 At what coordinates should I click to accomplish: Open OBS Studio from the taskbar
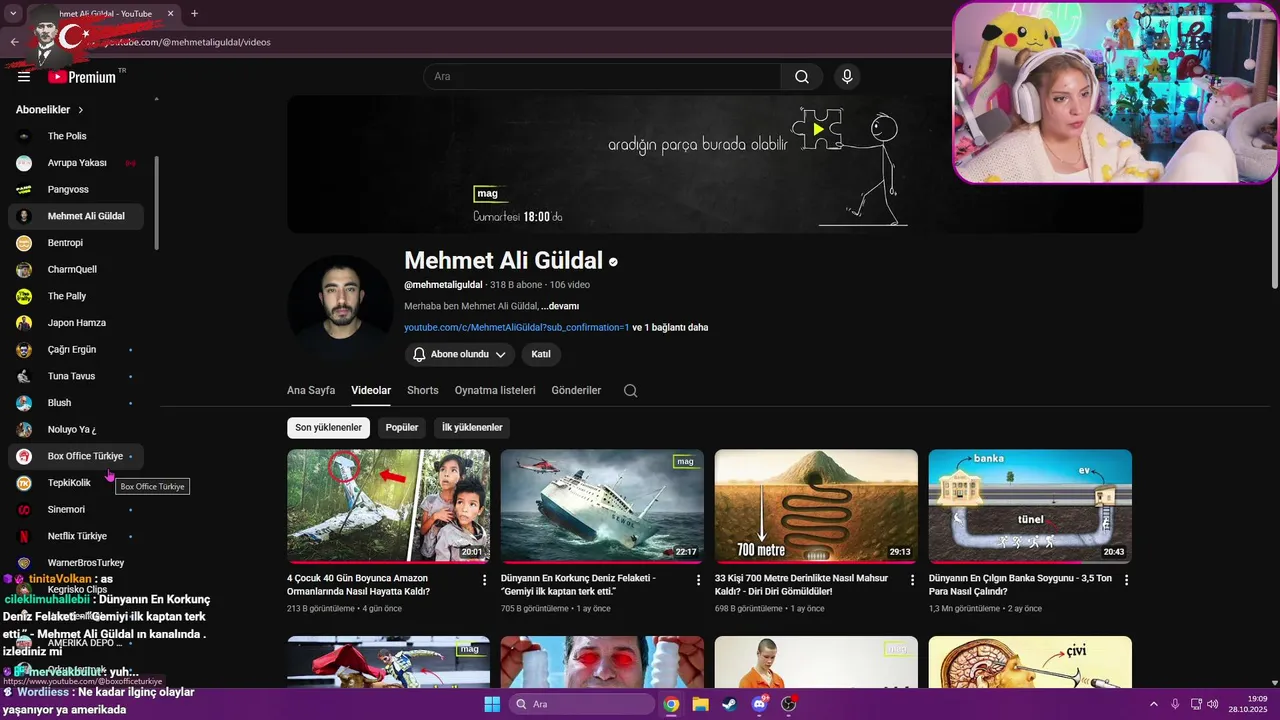pyautogui.click(x=789, y=704)
